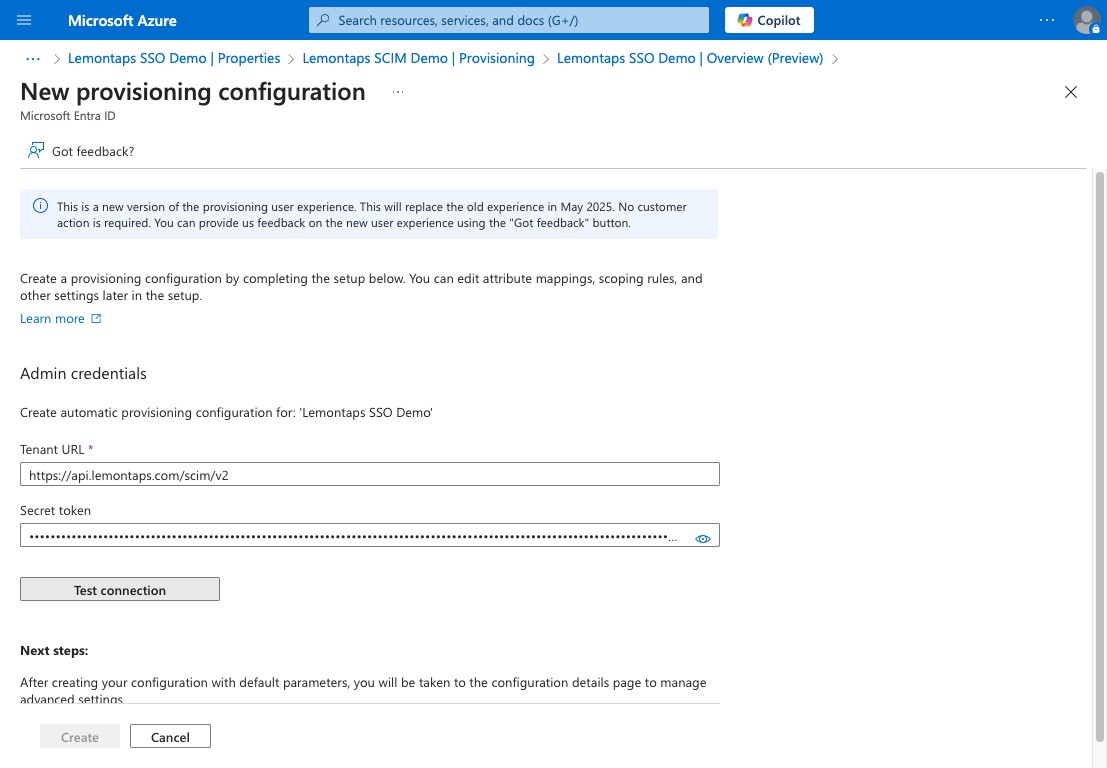This screenshot has height=768, width=1107.
Task: Click the Microsoft Azure home logo text
Action: click(122, 20)
